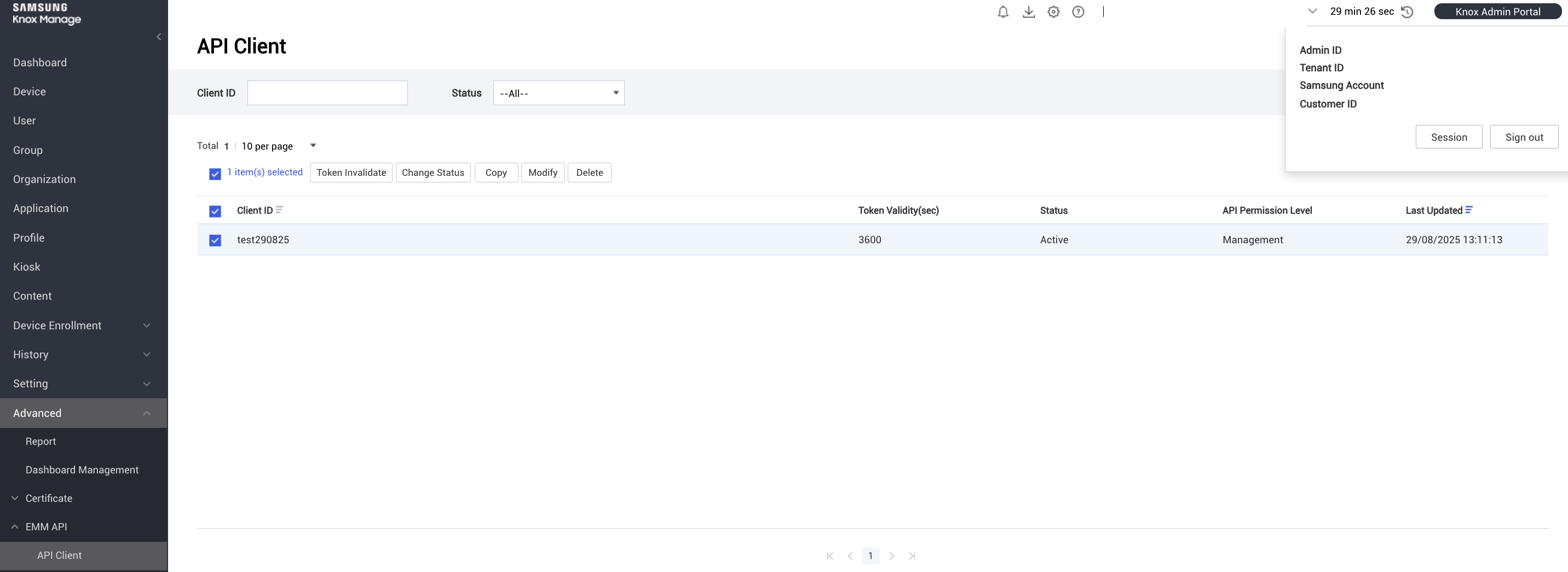Click the Token Invalidate button
The height and width of the screenshot is (572, 1568).
(350, 173)
